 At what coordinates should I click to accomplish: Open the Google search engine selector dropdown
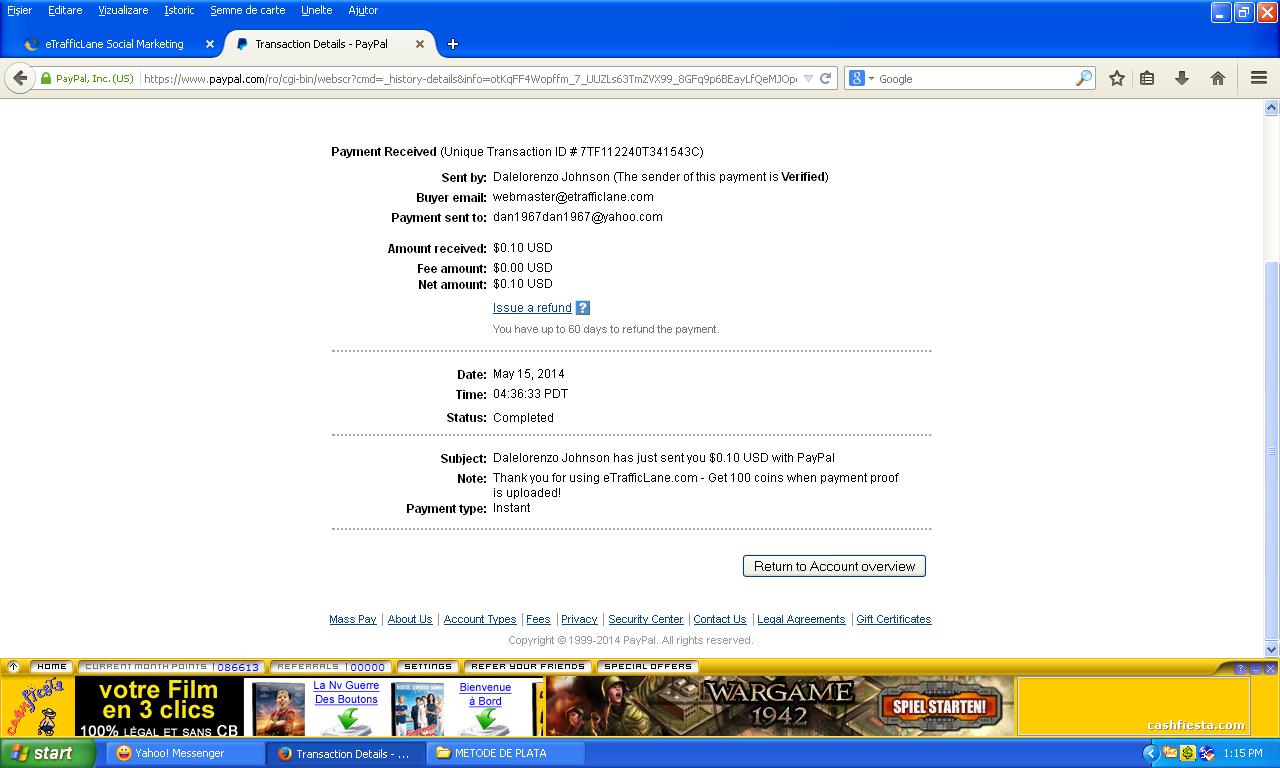pos(861,78)
